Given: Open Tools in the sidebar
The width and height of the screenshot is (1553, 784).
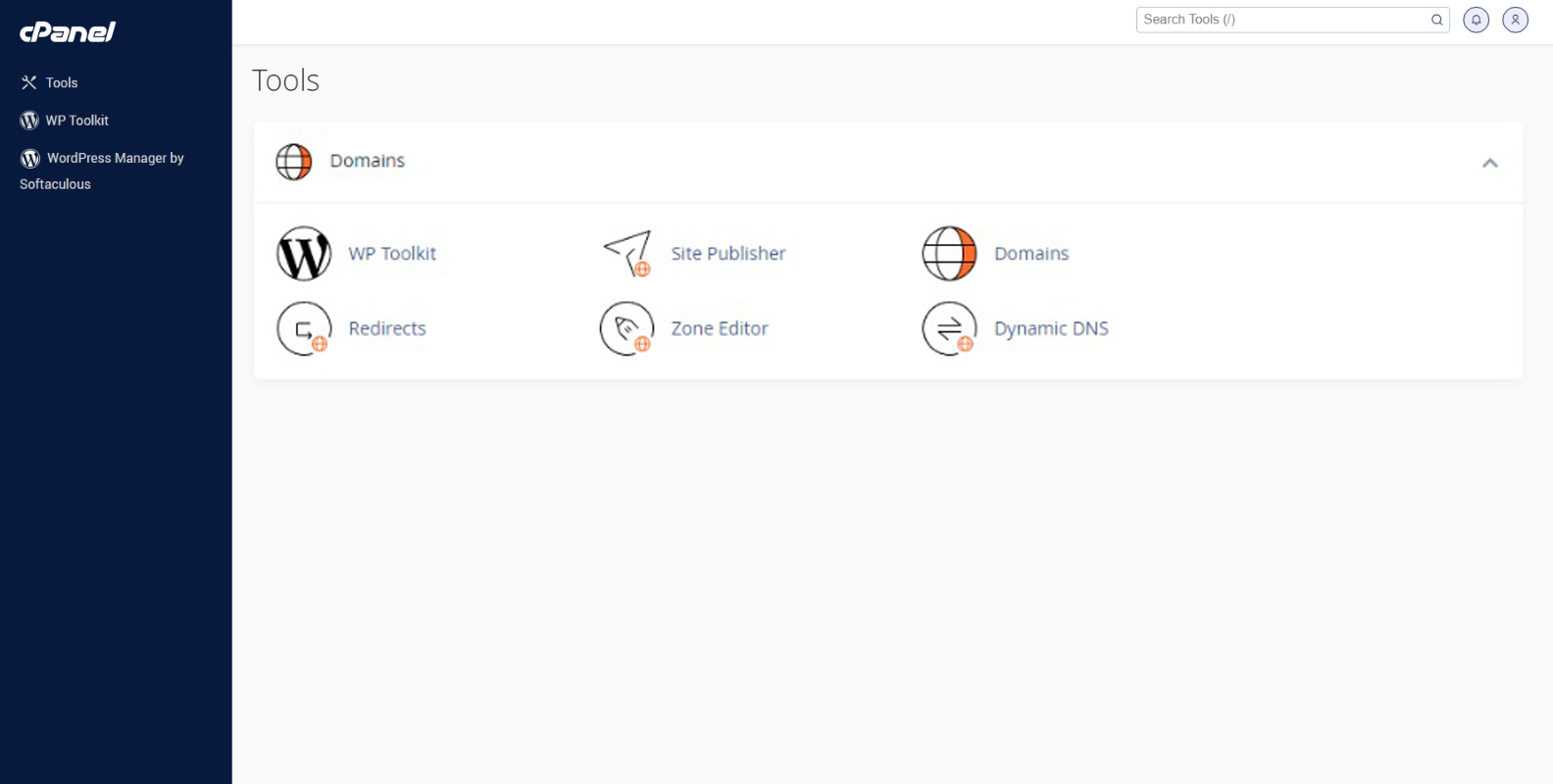Looking at the screenshot, I should pyautogui.click(x=61, y=83).
